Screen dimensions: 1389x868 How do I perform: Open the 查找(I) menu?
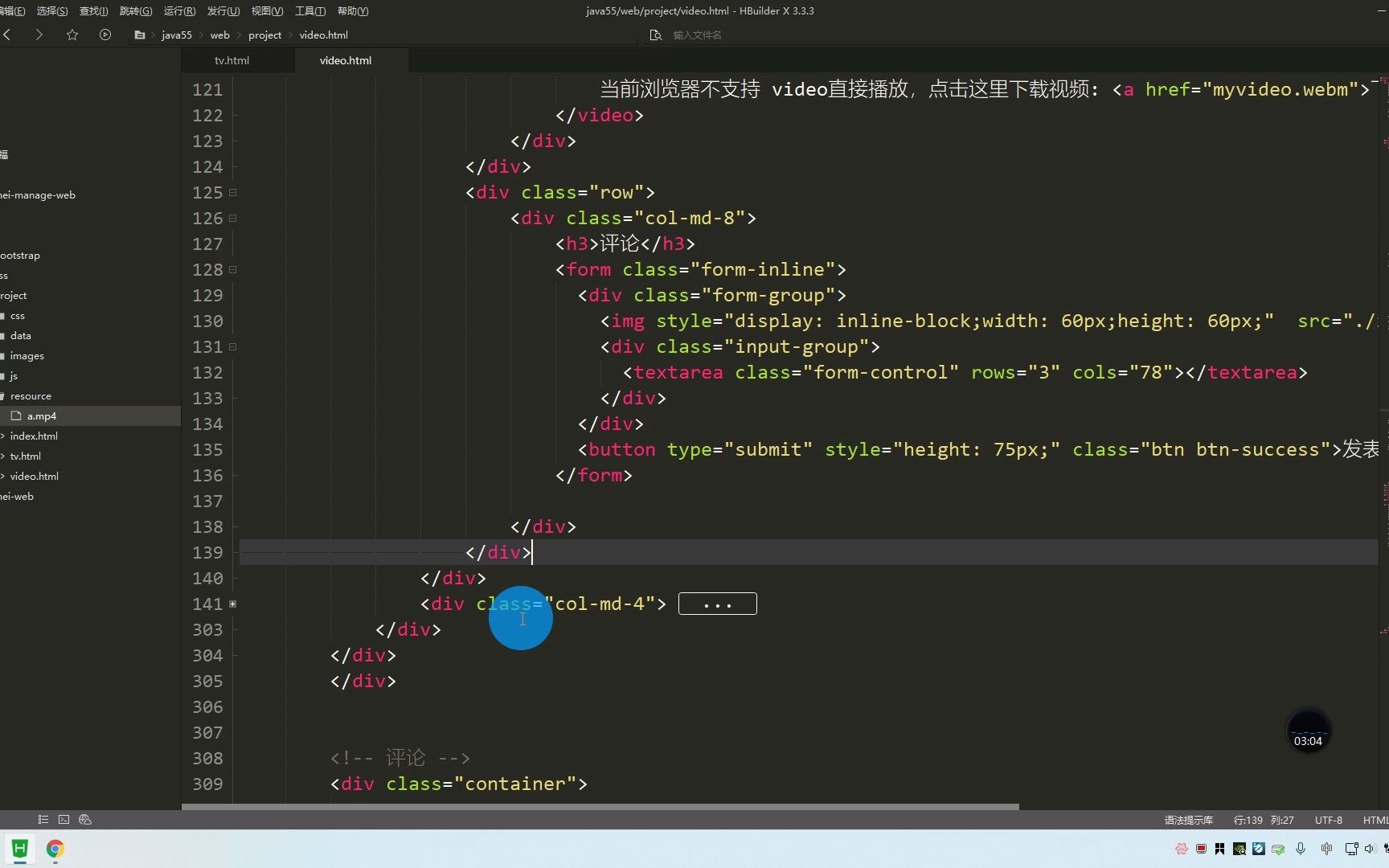[x=93, y=10]
